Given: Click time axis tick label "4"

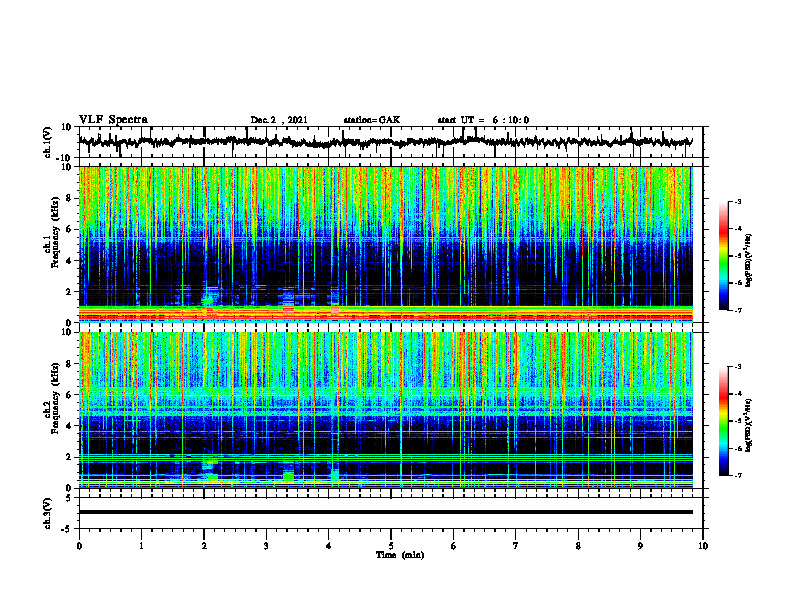Looking at the screenshot, I should pos(329,546).
